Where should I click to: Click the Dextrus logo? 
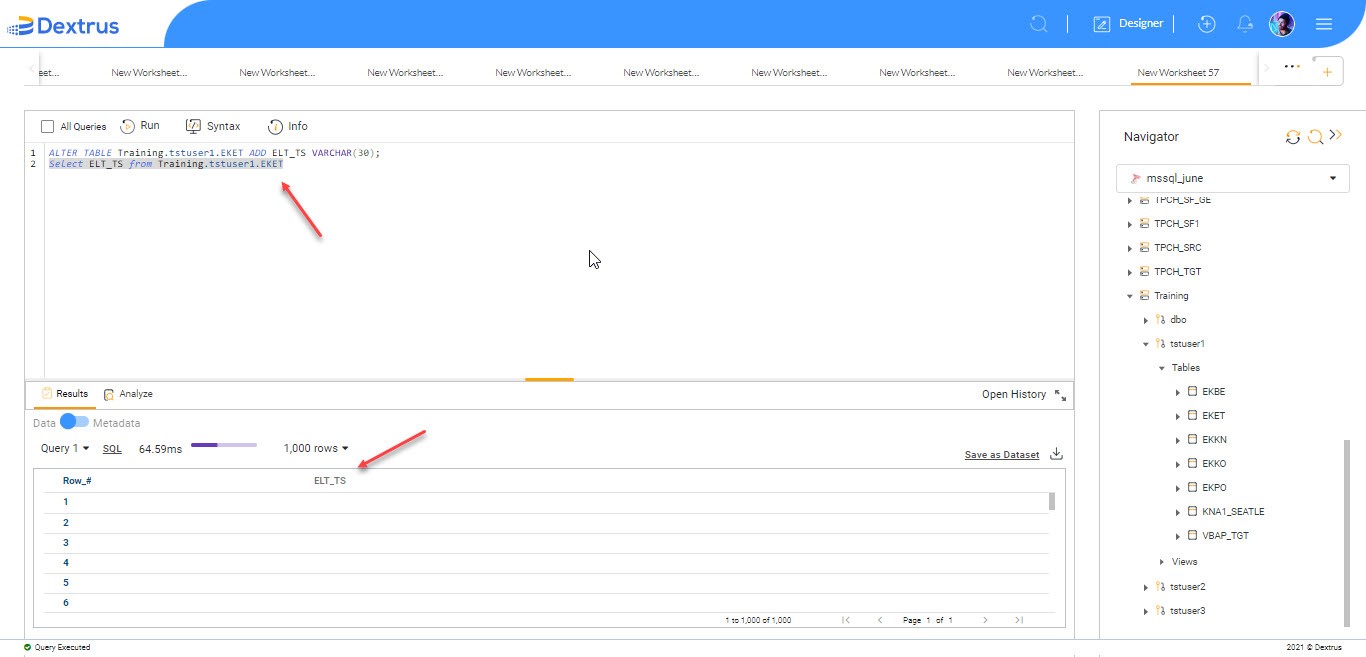pyautogui.click(x=64, y=25)
